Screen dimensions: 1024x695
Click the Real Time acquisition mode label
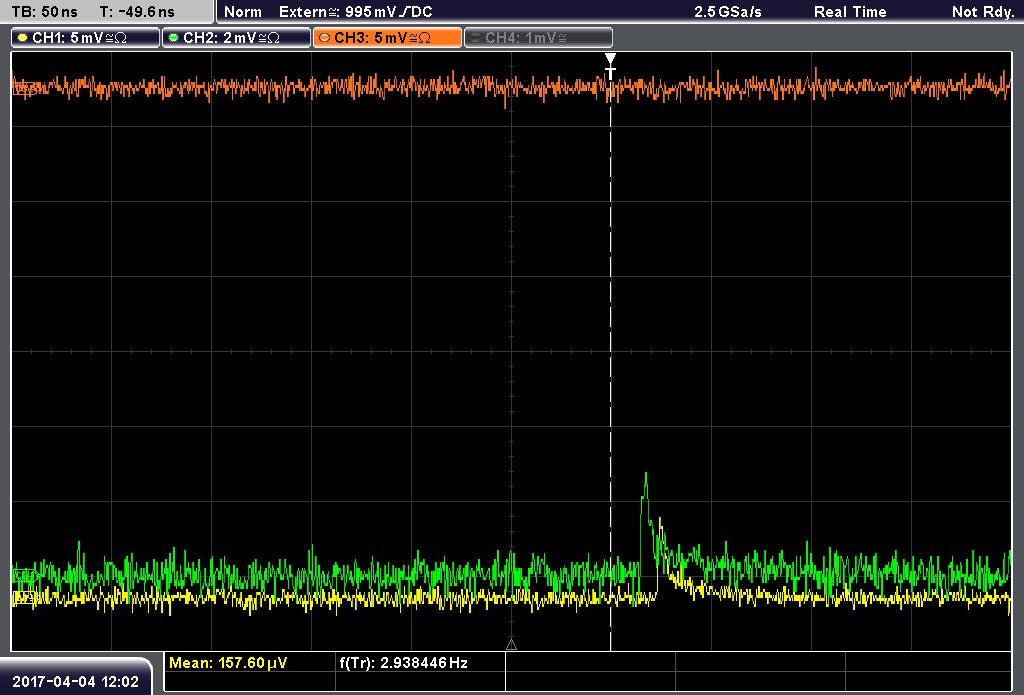pyautogui.click(x=850, y=12)
